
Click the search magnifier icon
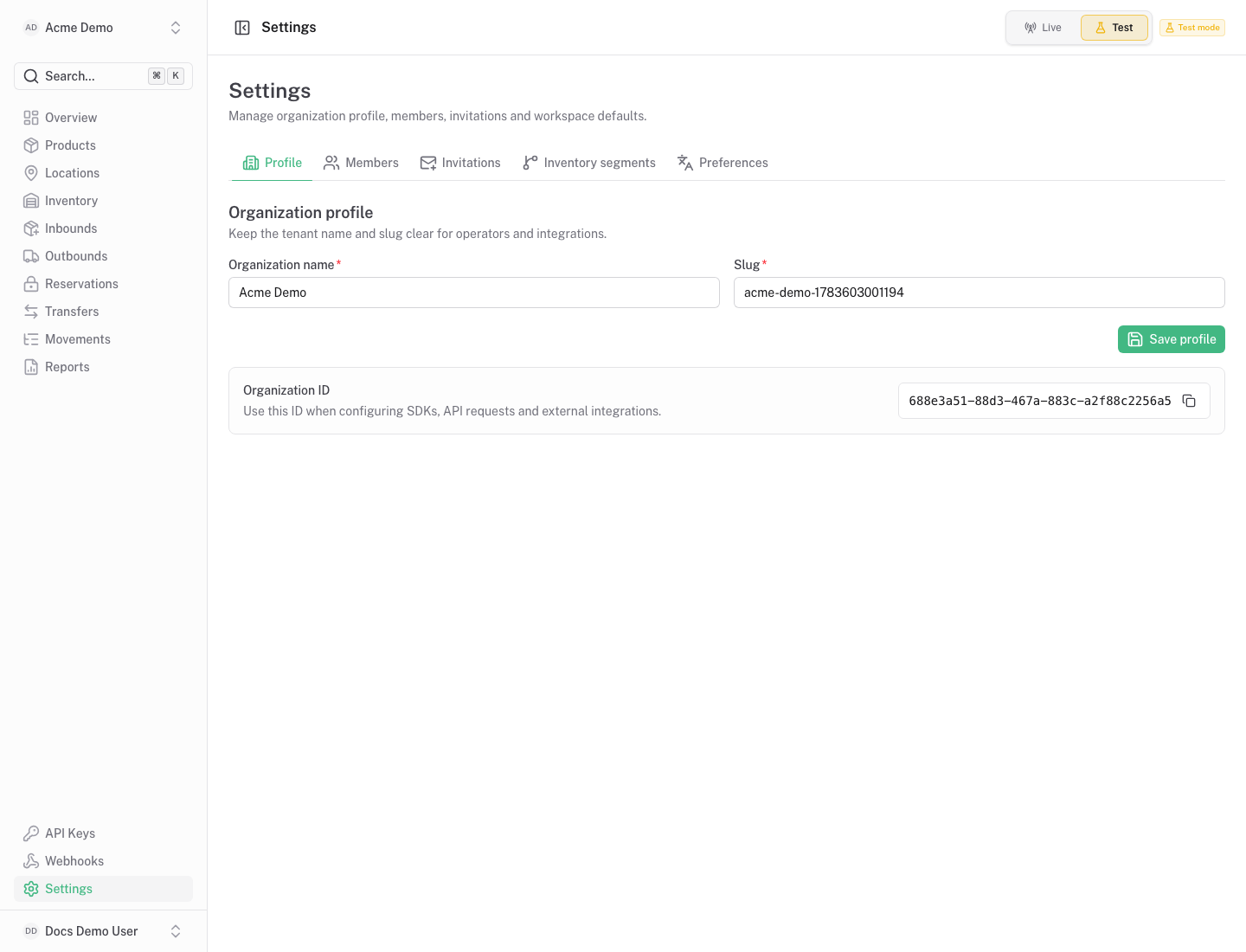(x=30, y=76)
